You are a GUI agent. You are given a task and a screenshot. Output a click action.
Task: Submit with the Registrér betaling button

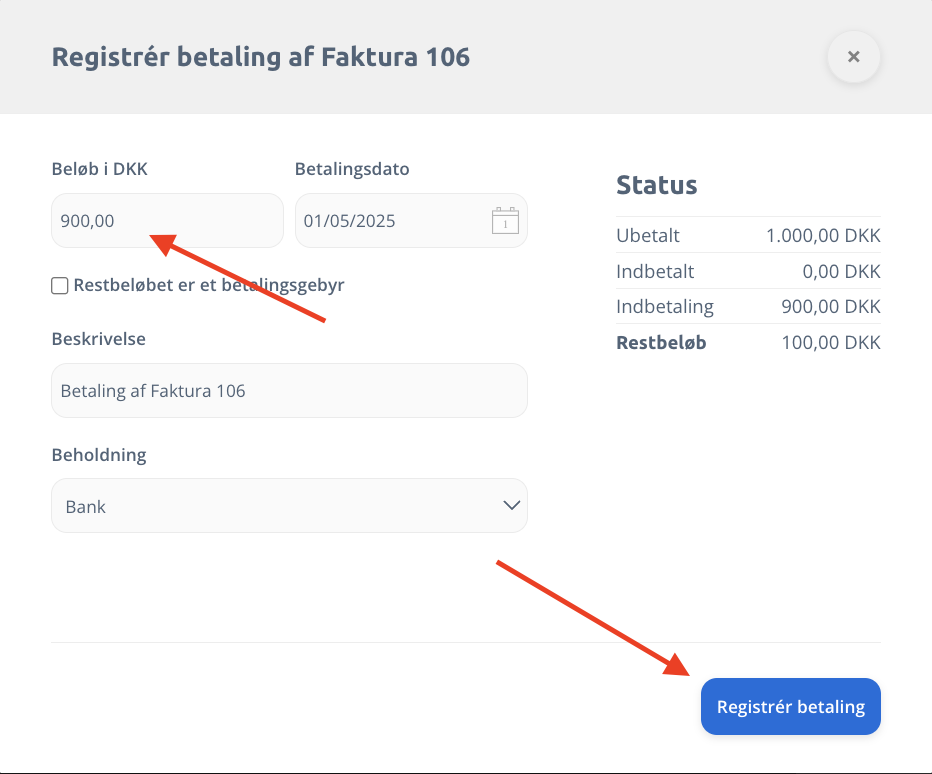pos(791,706)
